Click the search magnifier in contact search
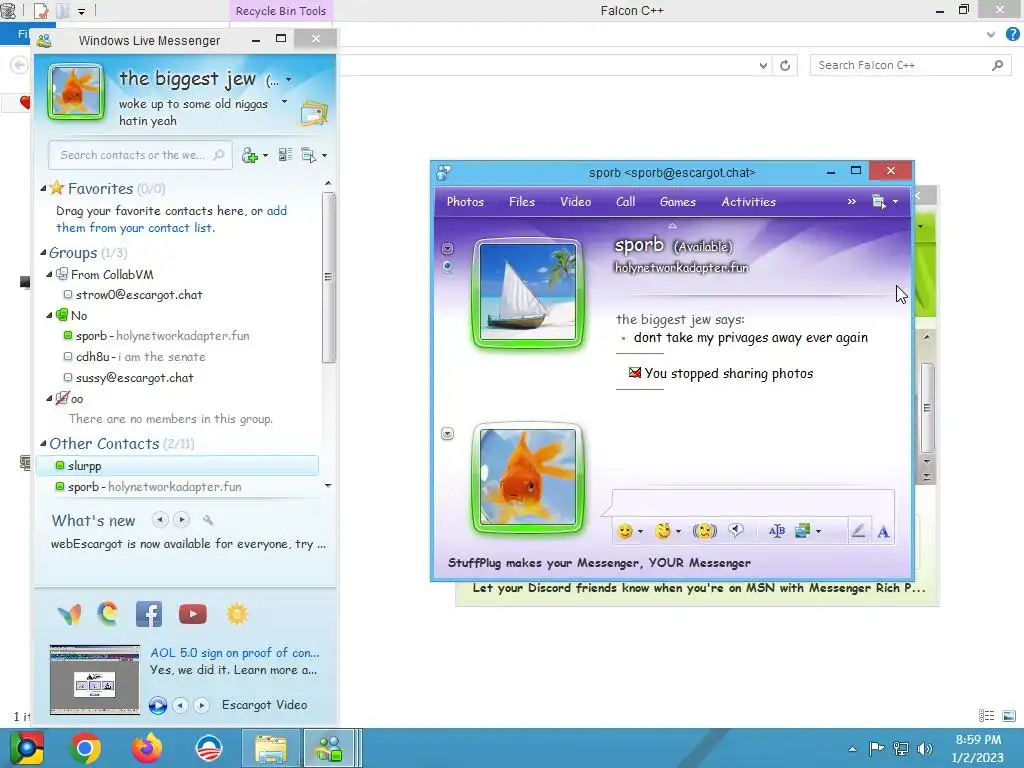The image size is (1024, 768). pyautogui.click(x=219, y=155)
